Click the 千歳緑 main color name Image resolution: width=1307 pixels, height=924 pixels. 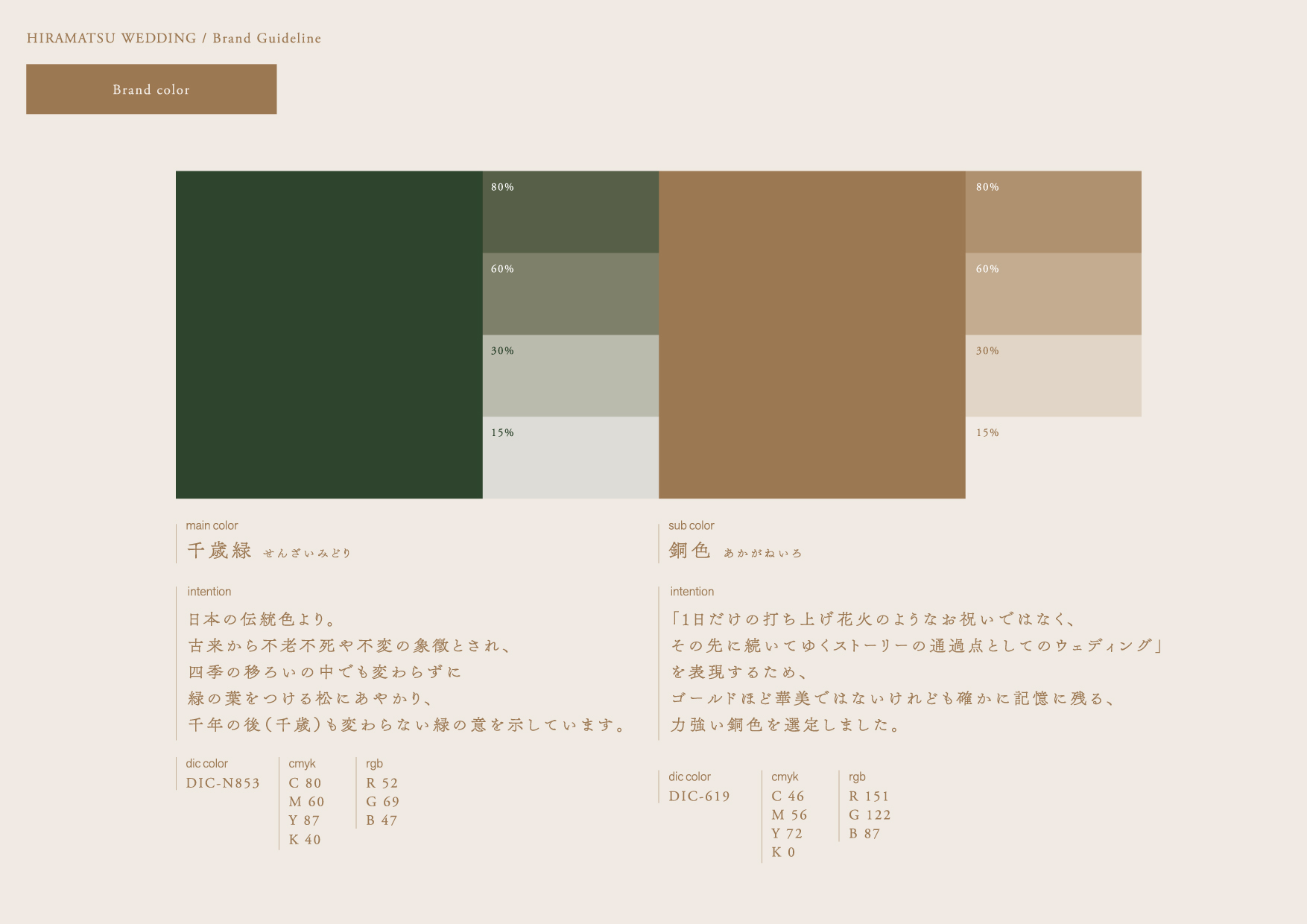coord(220,551)
